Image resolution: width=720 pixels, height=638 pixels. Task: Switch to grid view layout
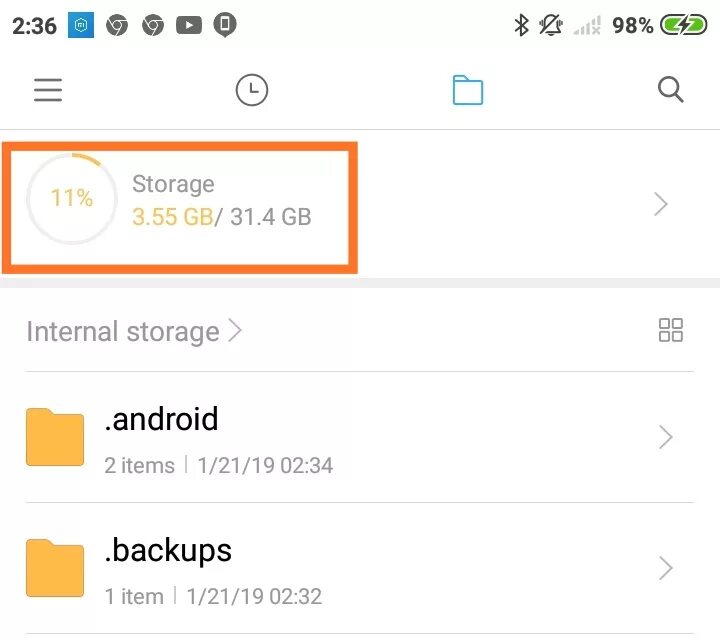pyautogui.click(x=670, y=330)
